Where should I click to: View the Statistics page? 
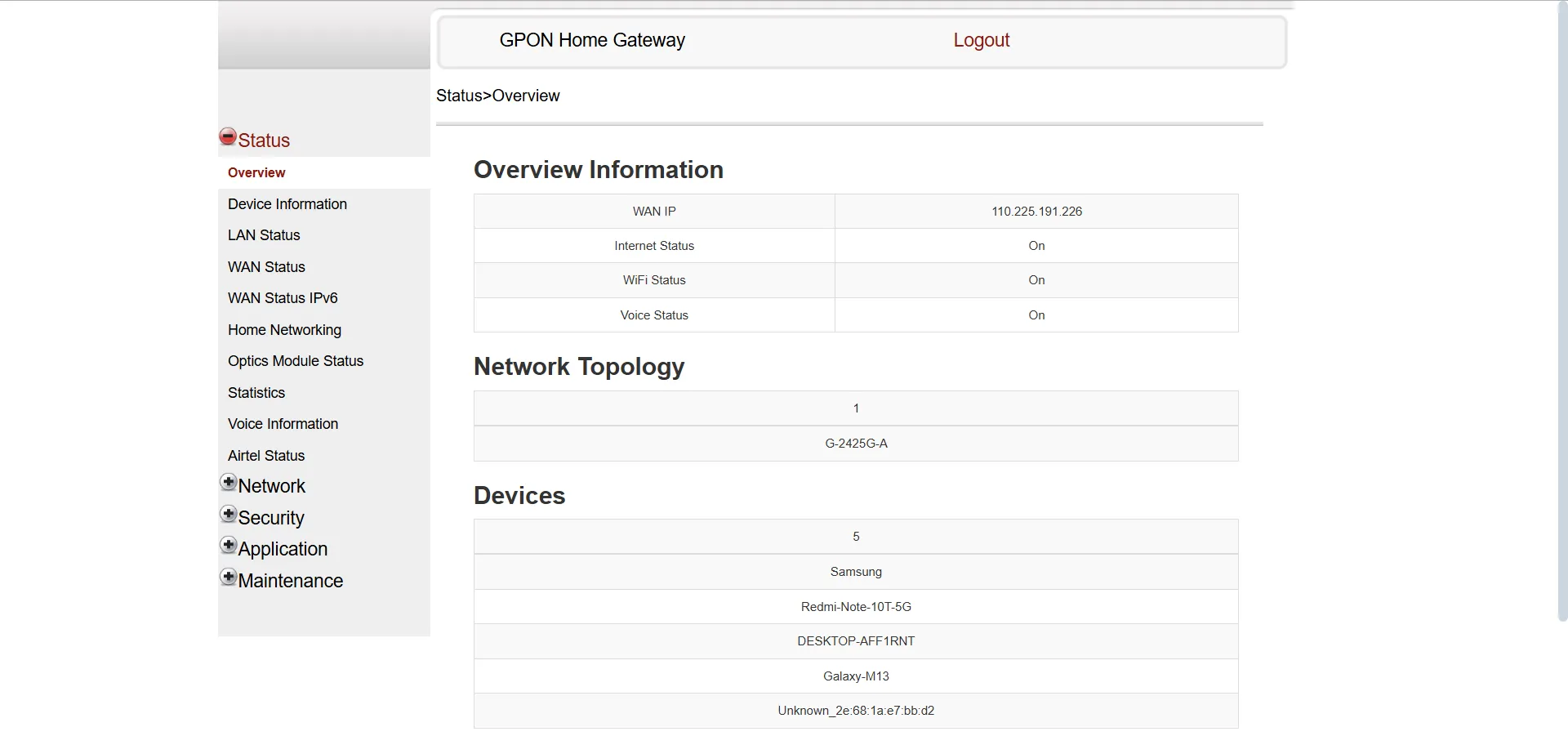256,392
